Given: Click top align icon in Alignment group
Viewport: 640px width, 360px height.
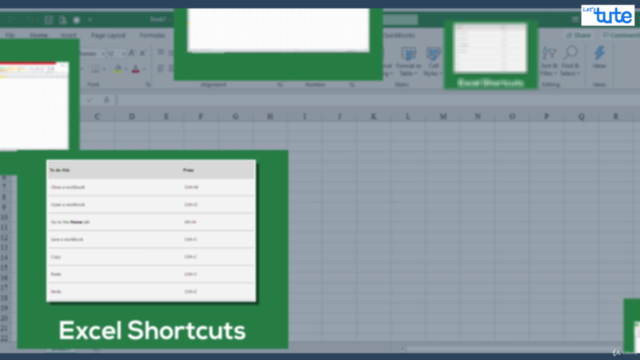Looking at the screenshot, I should tap(161, 53).
